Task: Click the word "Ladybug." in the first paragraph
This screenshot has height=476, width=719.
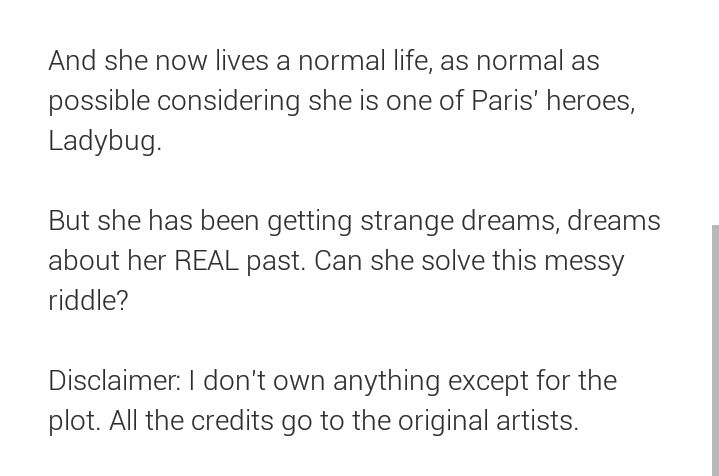Action: pos(105,141)
